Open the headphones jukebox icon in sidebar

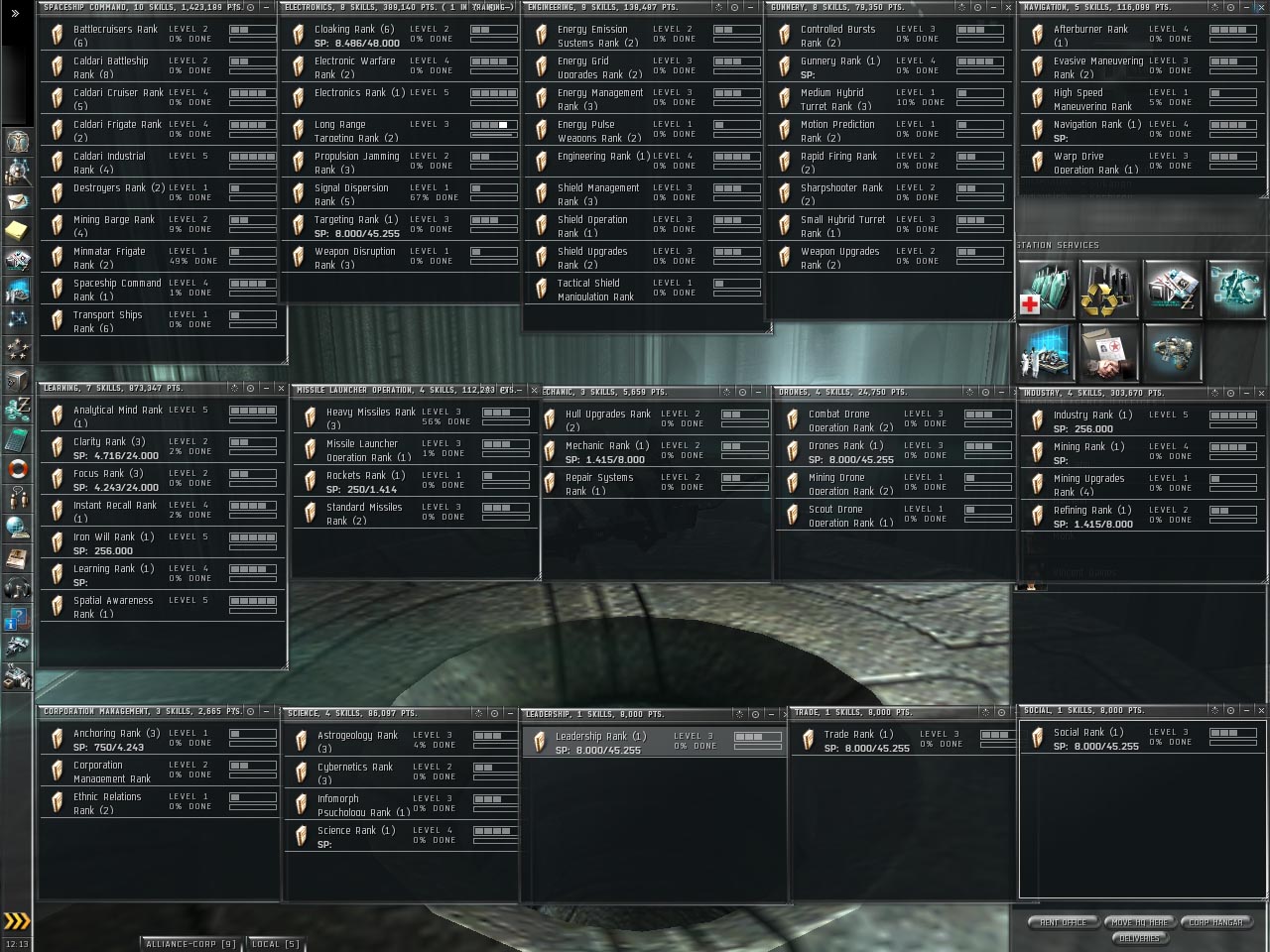point(17,587)
